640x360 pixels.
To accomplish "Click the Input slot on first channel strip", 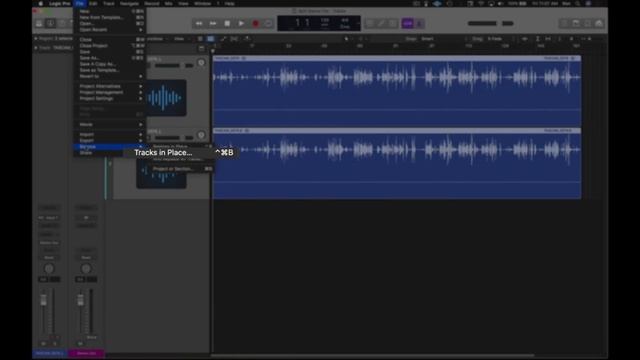I will point(49,218).
